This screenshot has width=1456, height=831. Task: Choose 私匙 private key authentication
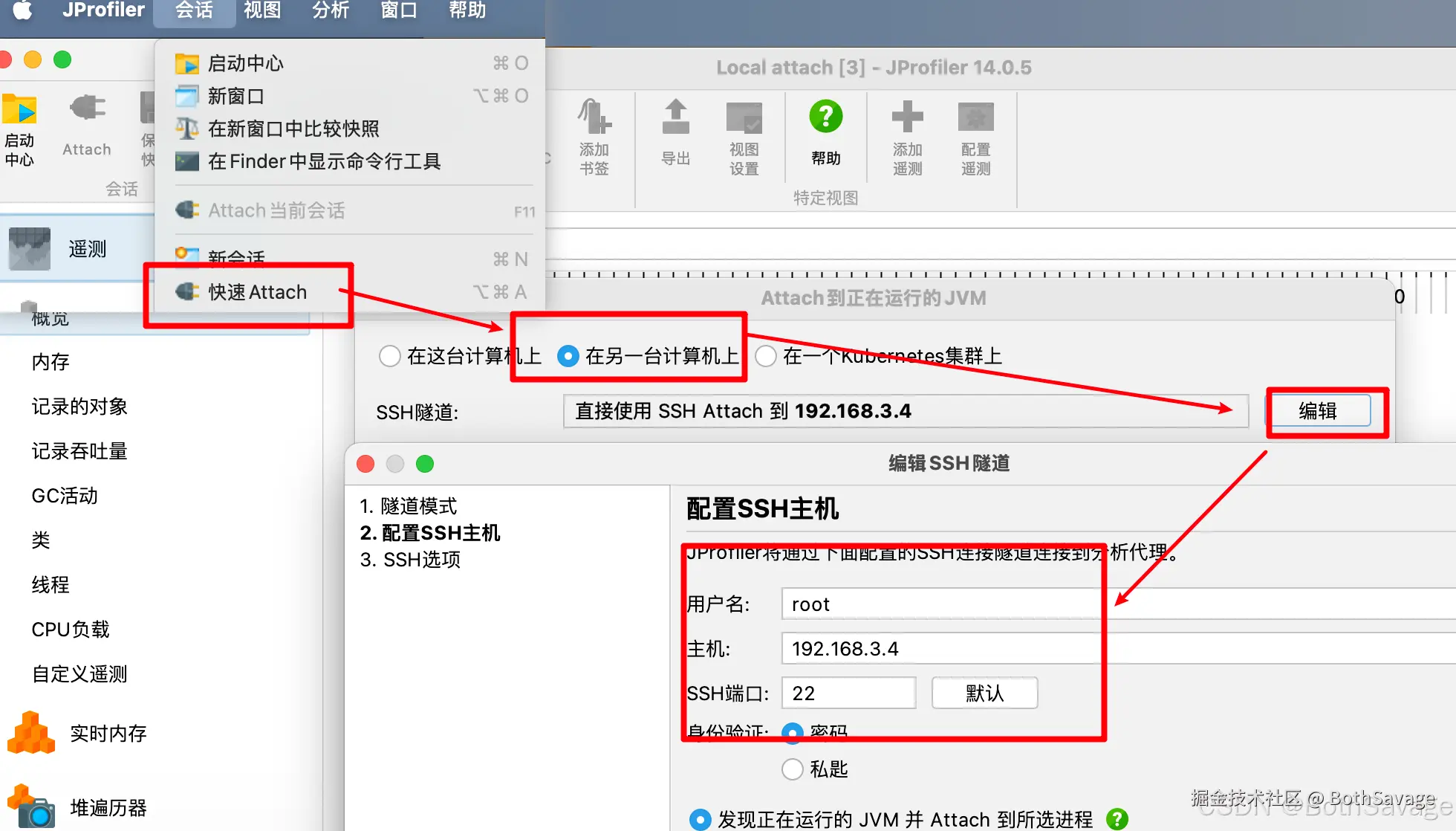(x=793, y=769)
